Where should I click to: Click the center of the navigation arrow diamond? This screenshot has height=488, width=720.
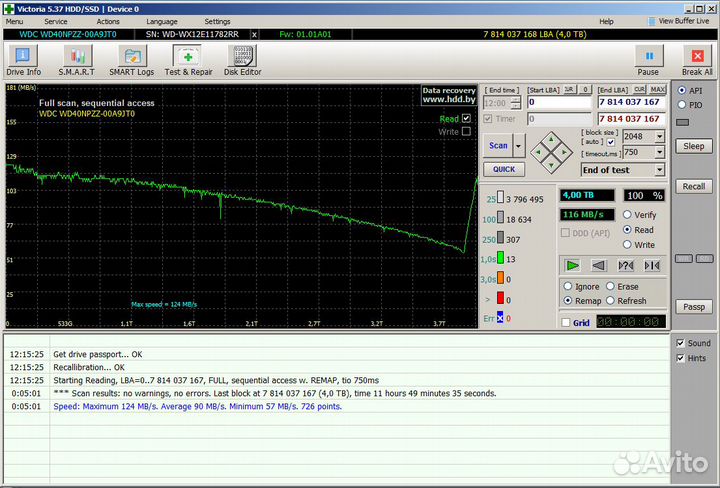(549, 152)
